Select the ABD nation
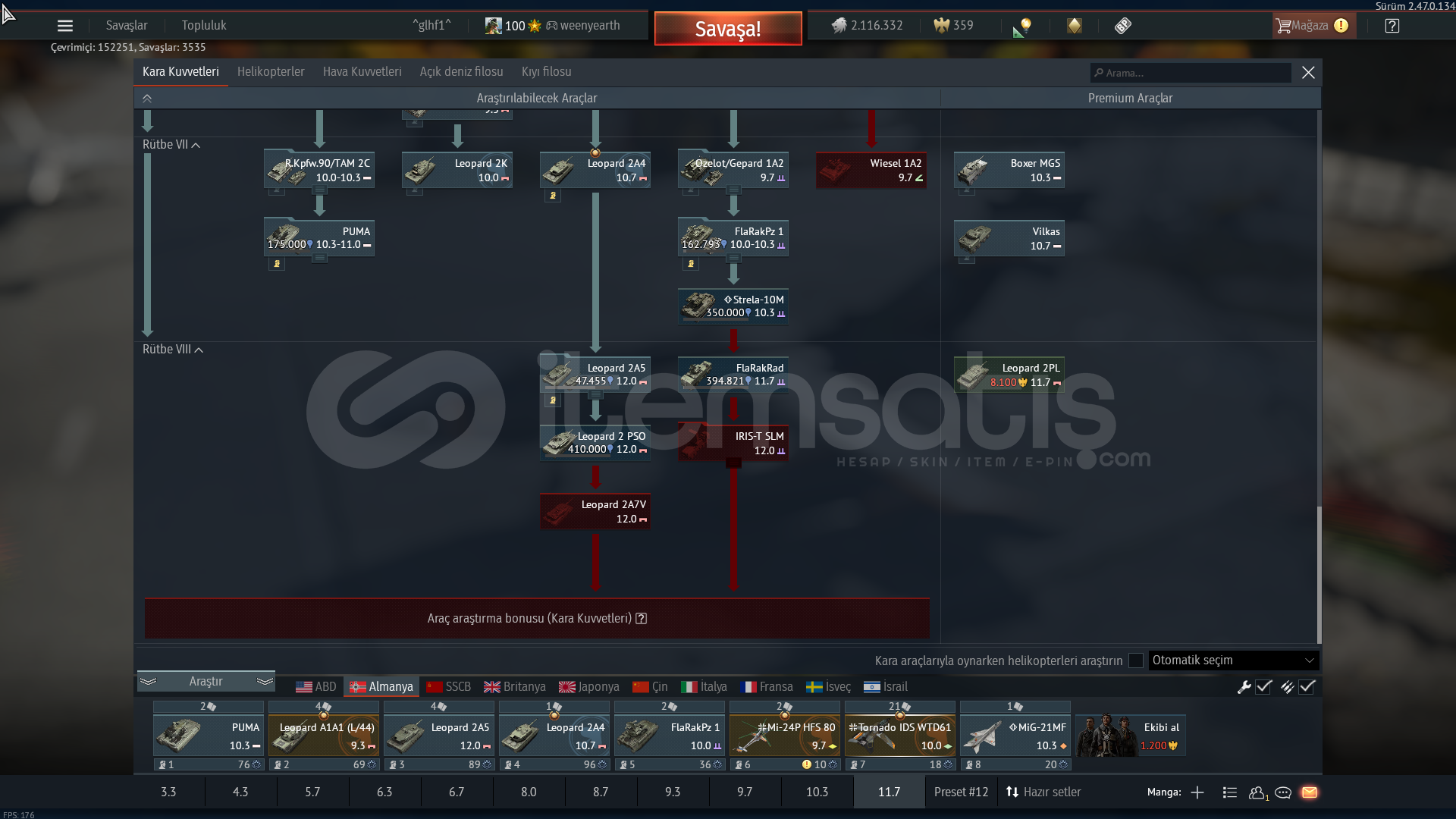Image resolution: width=1456 pixels, height=819 pixels. pyautogui.click(x=316, y=687)
